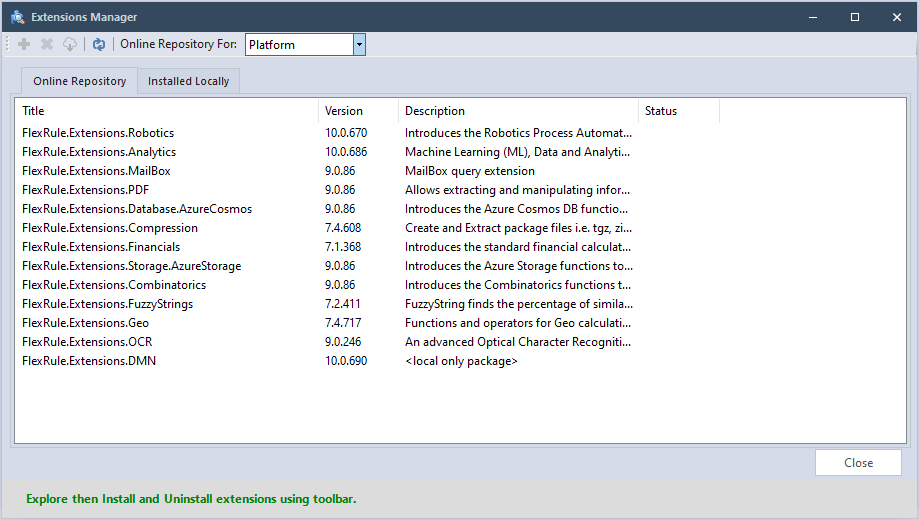Click 'An advanced Optical Character Recogniti...' description
Viewport: 919px width, 520px height.
518,342
